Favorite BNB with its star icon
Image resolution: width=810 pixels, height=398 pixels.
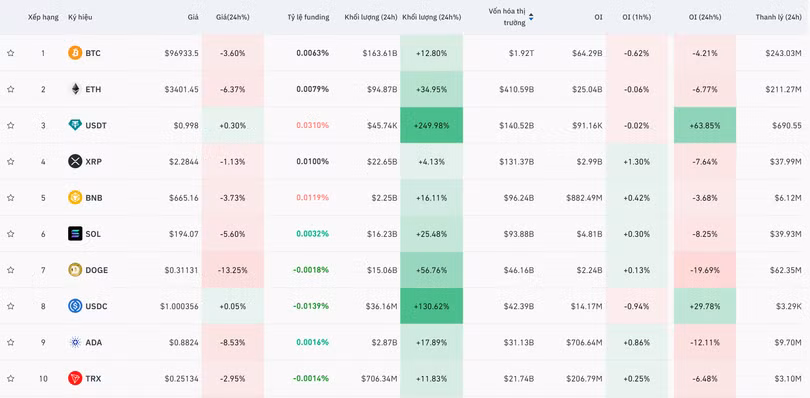coord(10,197)
